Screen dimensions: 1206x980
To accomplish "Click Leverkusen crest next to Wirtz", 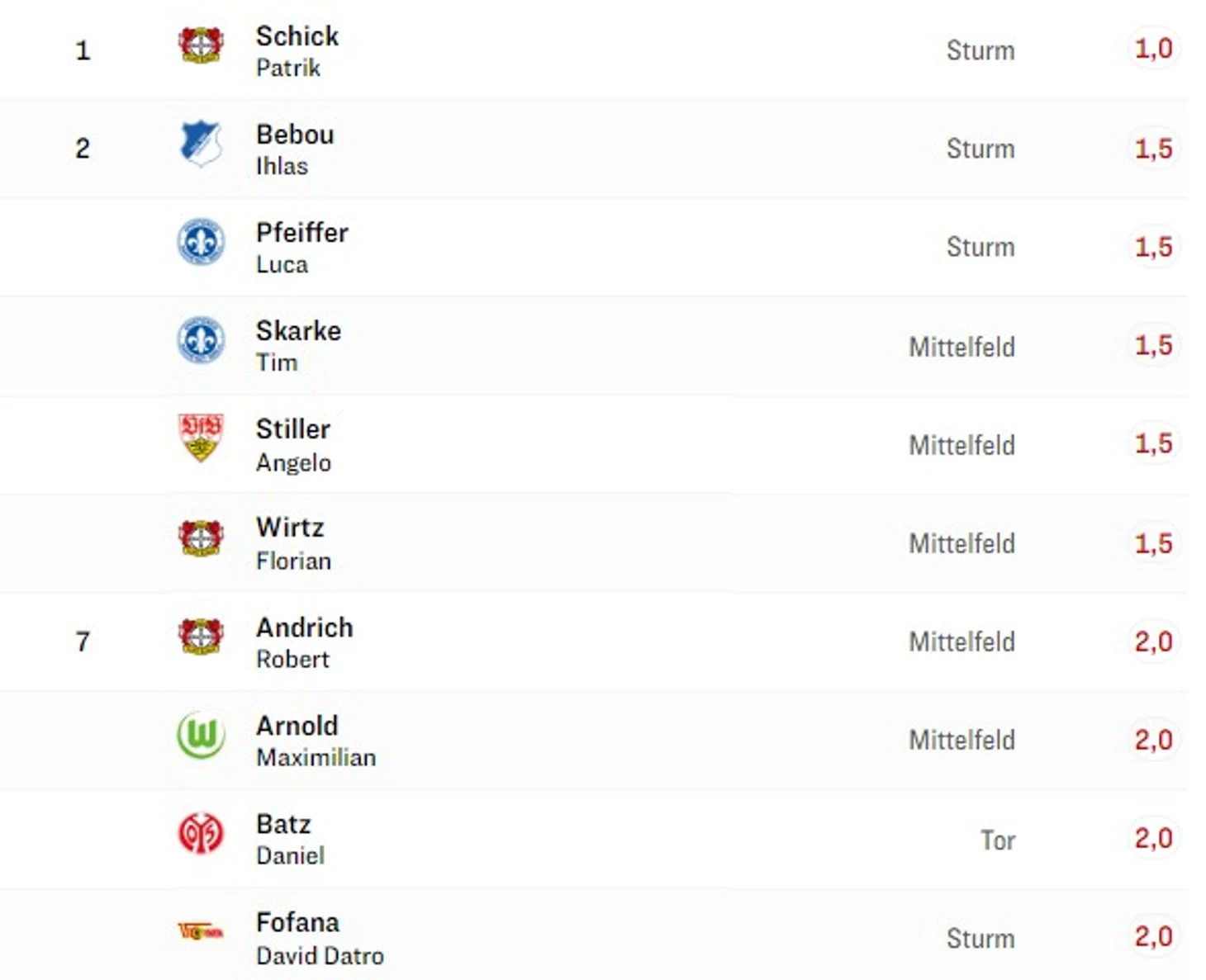I will click(x=201, y=537).
